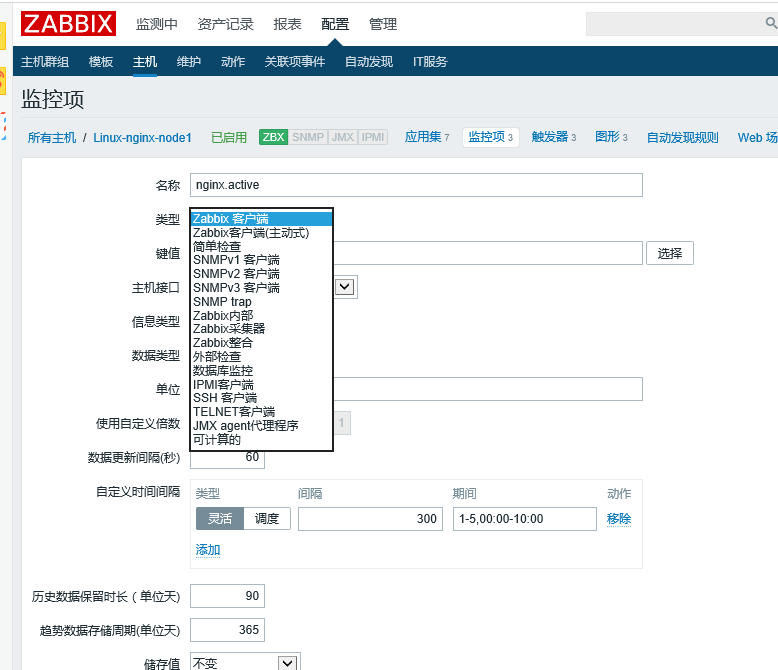Select 可计算的 option
This screenshot has width=778, height=670.
(x=261, y=440)
